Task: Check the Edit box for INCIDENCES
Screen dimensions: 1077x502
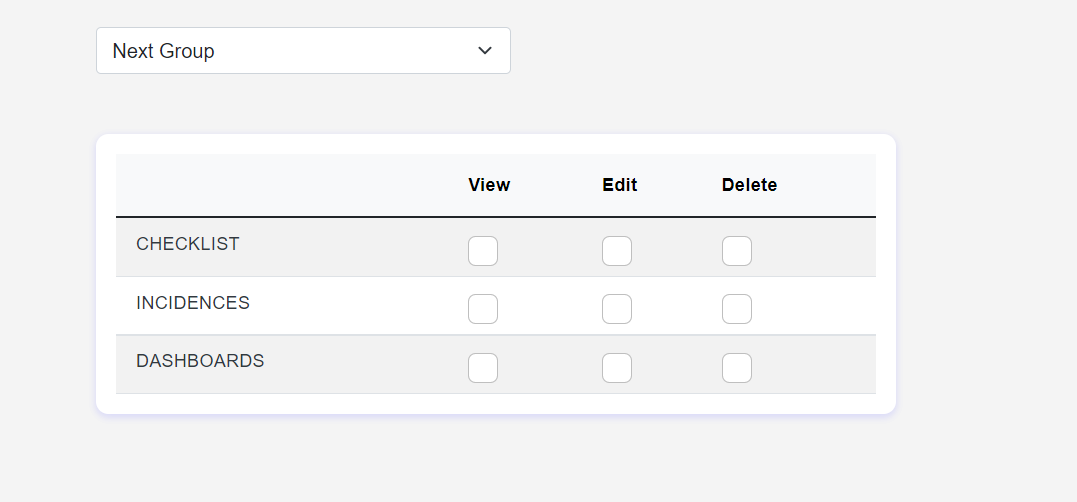Action: [x=617, y=309]
